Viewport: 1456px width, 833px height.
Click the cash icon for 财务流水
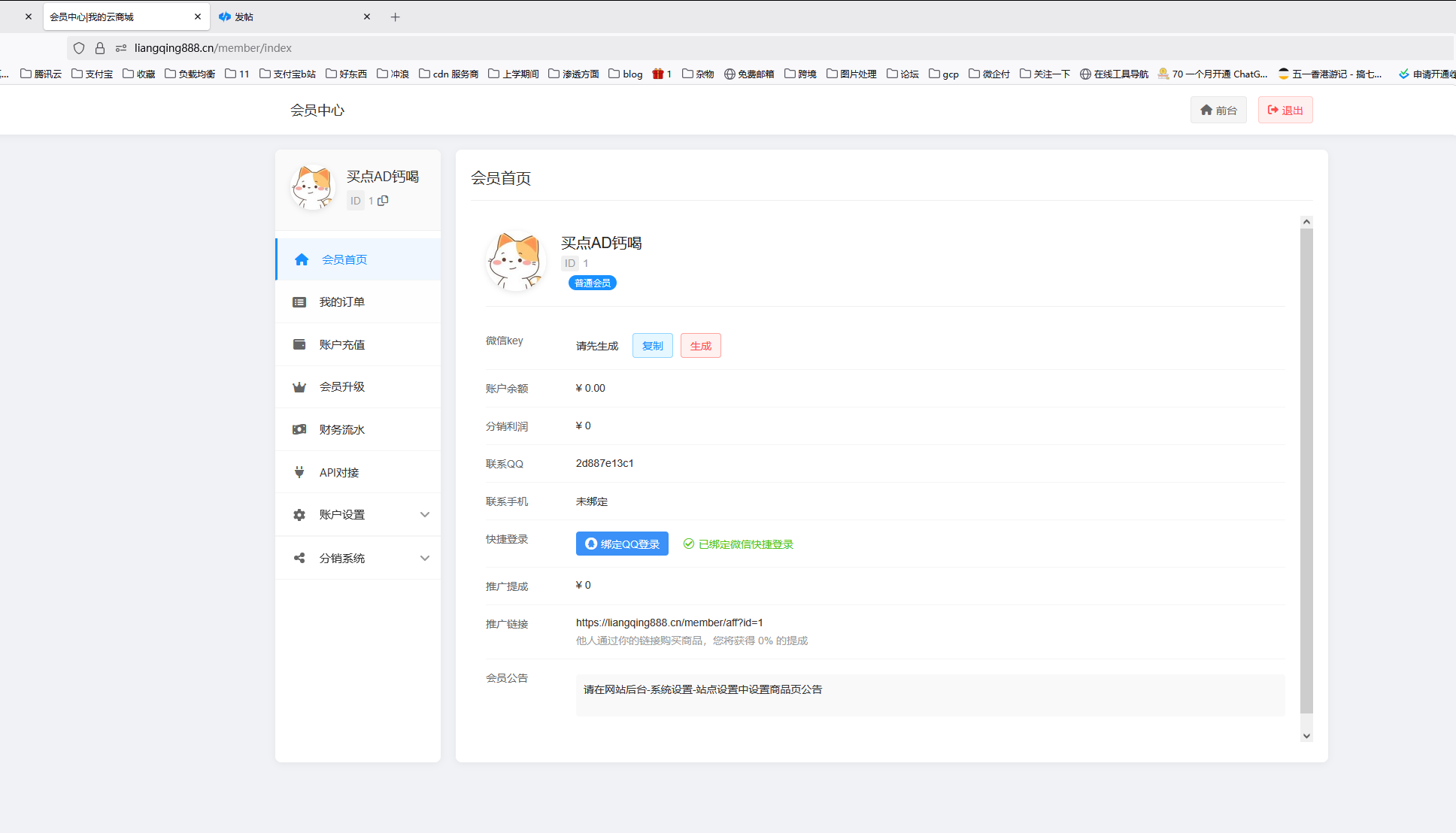[299, 429]
